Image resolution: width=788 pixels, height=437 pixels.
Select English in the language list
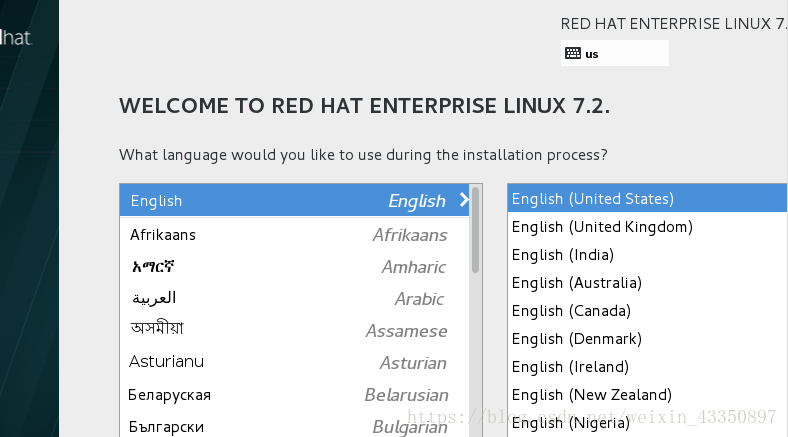click(294, 200)
